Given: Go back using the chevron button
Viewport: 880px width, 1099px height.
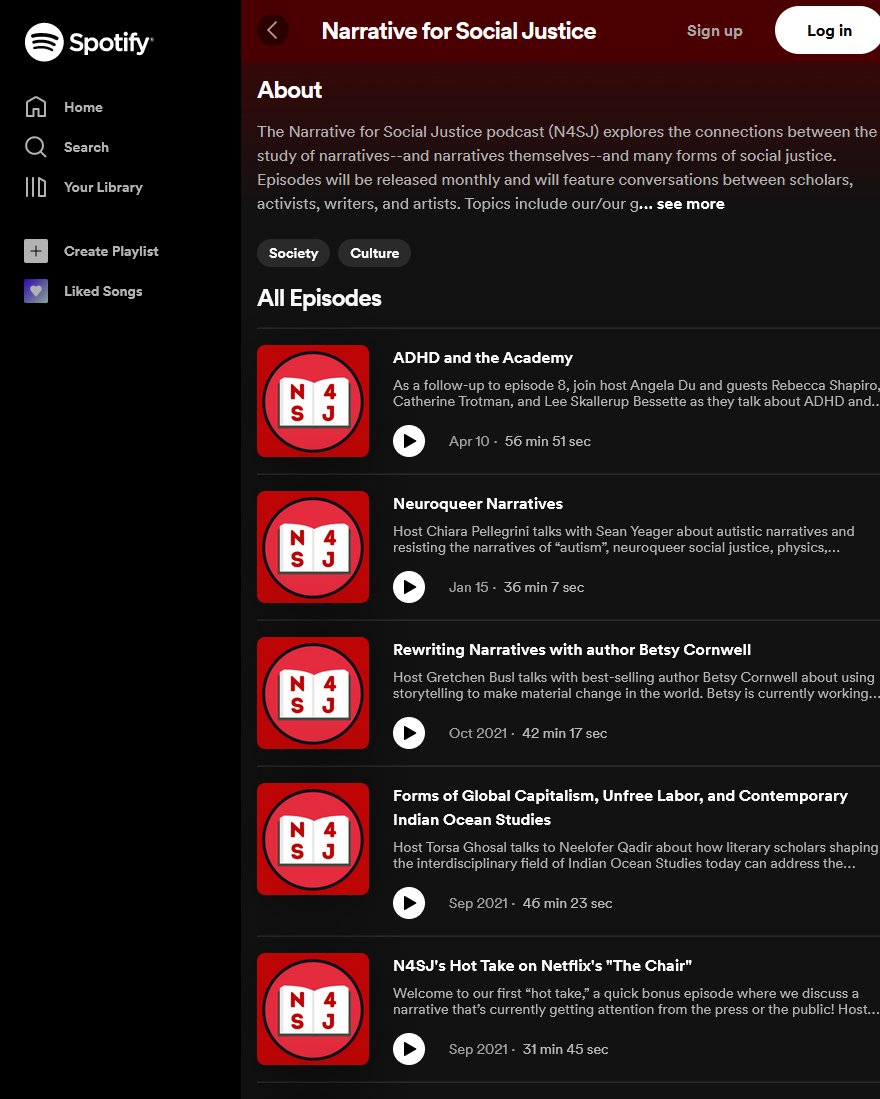Looking at the screenshot, I should (x=273, y=30).
